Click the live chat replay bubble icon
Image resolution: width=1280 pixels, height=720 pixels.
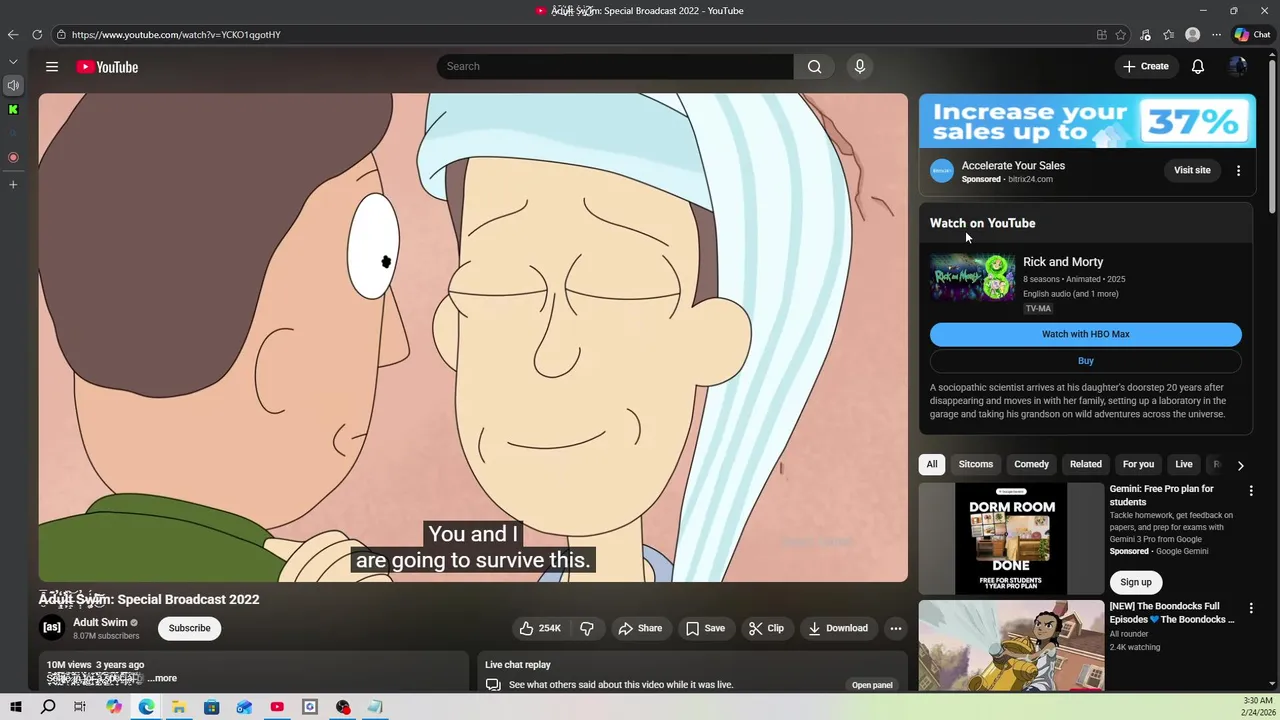(x=493, y=685)
